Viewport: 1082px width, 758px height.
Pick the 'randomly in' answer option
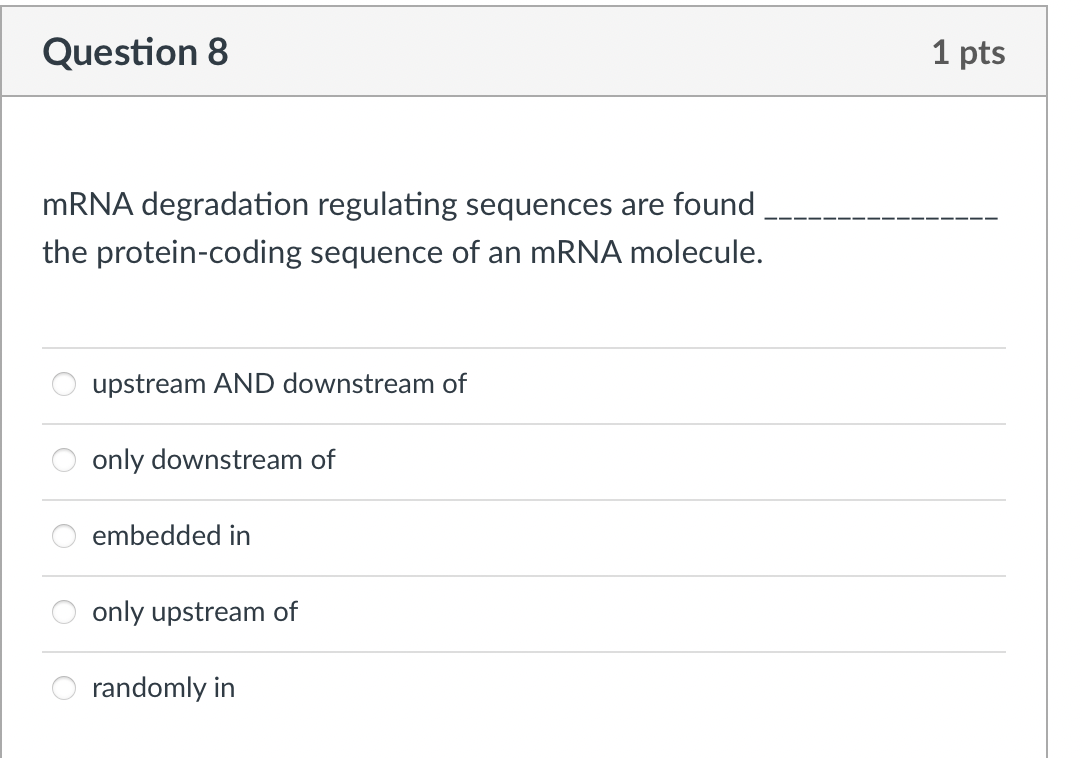click(63, 688)
